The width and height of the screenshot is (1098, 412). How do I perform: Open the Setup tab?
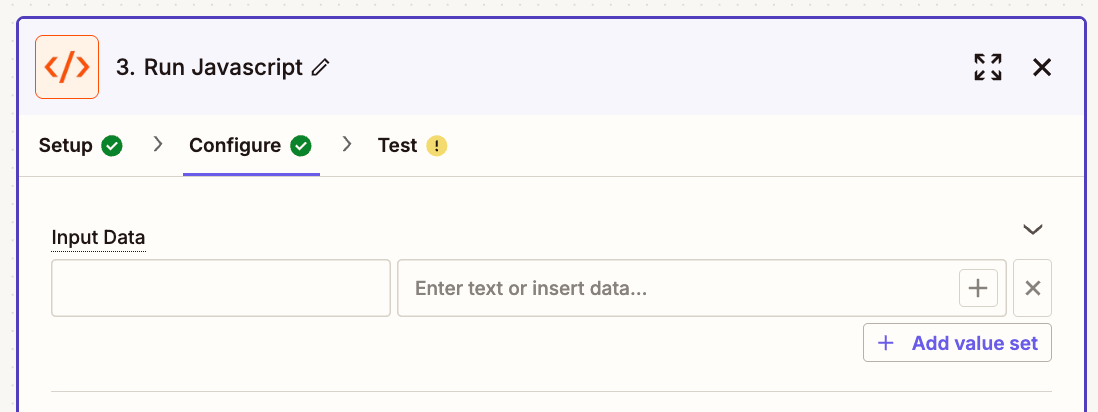click(81, 146)
